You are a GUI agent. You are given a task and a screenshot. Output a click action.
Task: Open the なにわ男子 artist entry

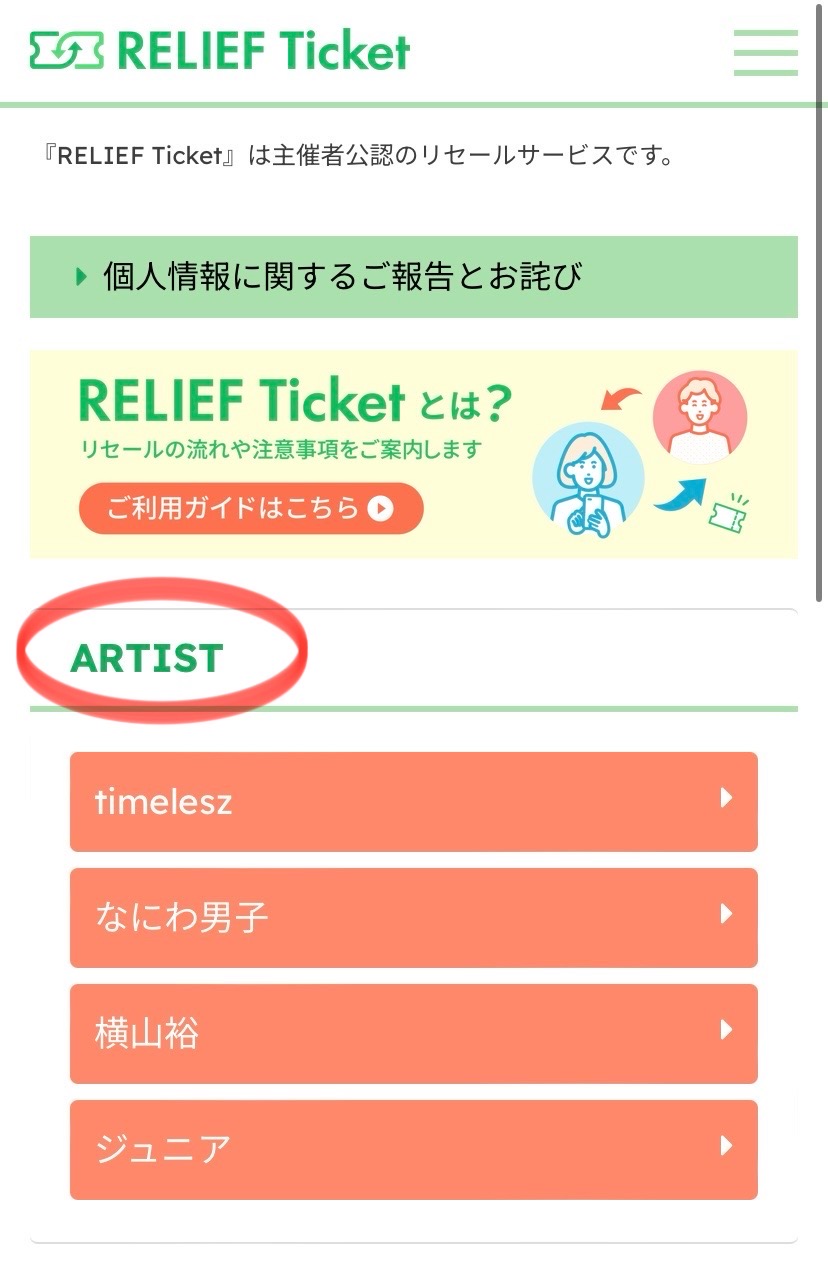(414, 918)
